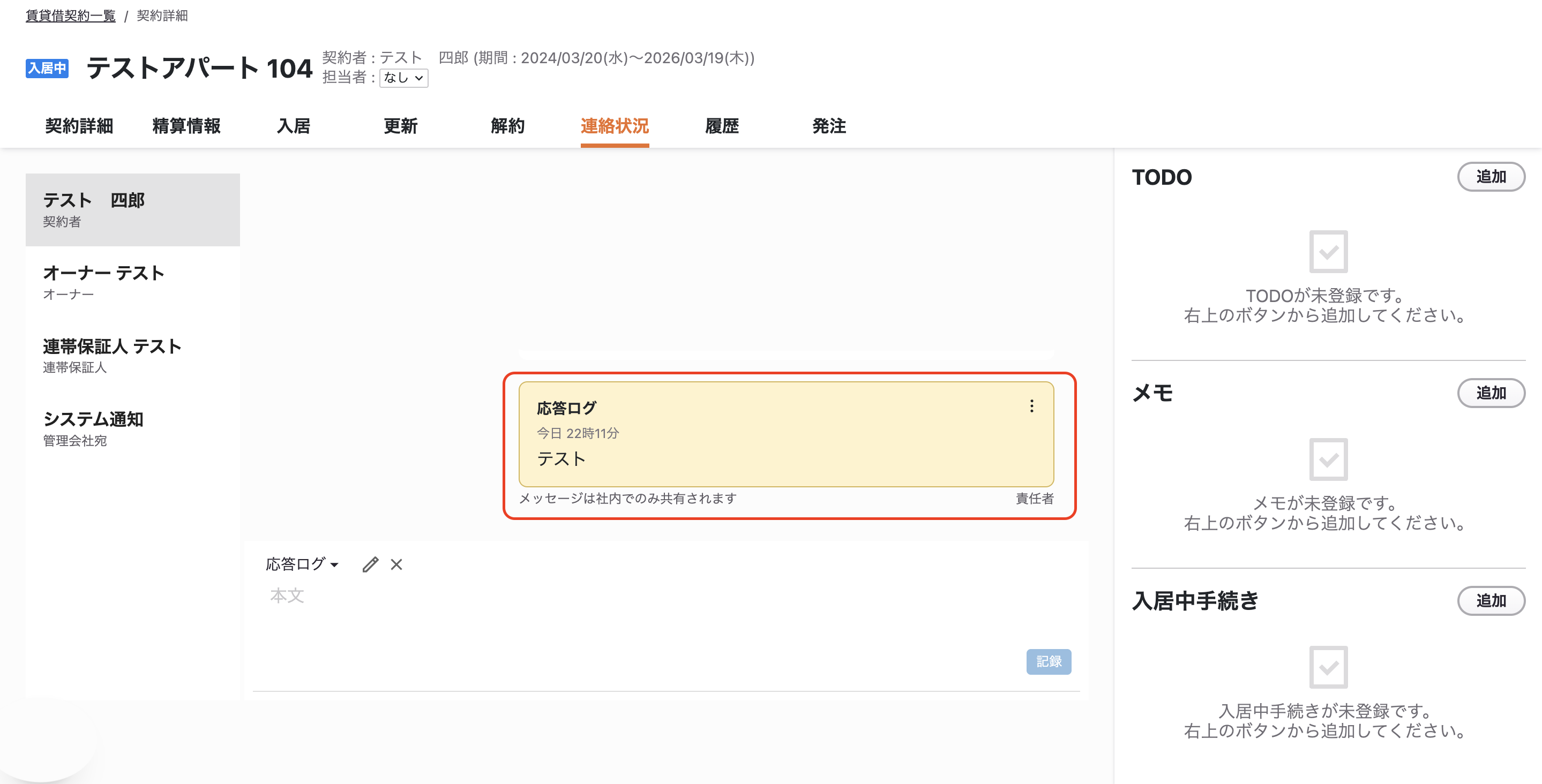Add a 入居中手続き with 追加
The width and height of the screenshot is (1542, 784).
[1491, 600]
